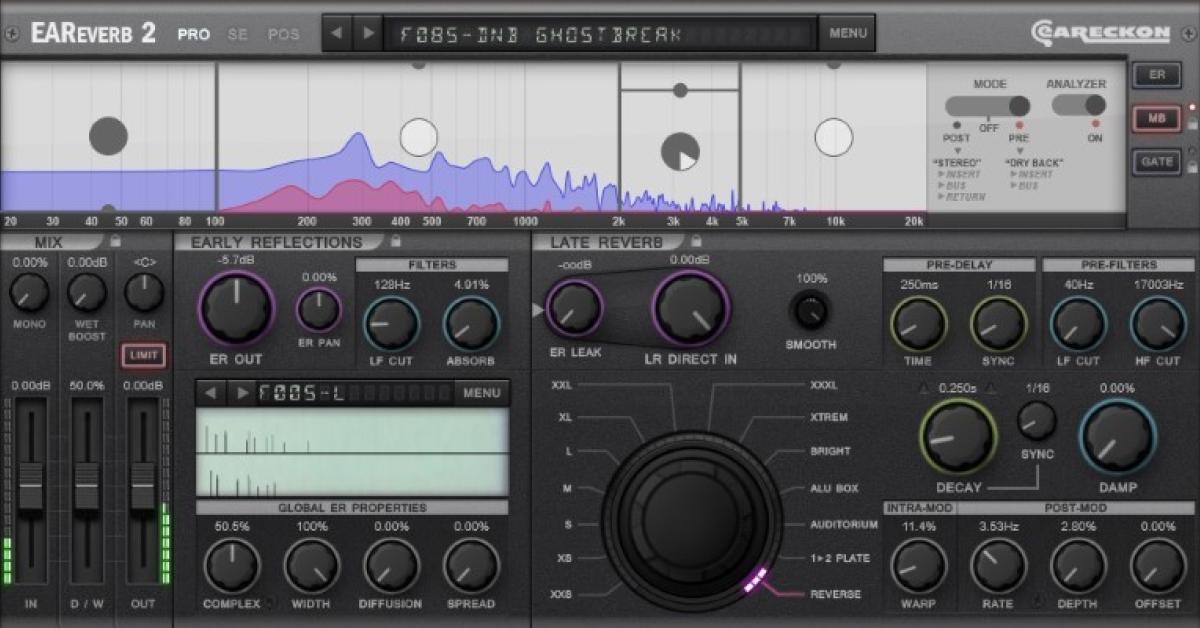The height and width of the screenshot is (628, 1200).
Task: Click the lock icon on the MIX panel
Action: (x=113, y=240)
